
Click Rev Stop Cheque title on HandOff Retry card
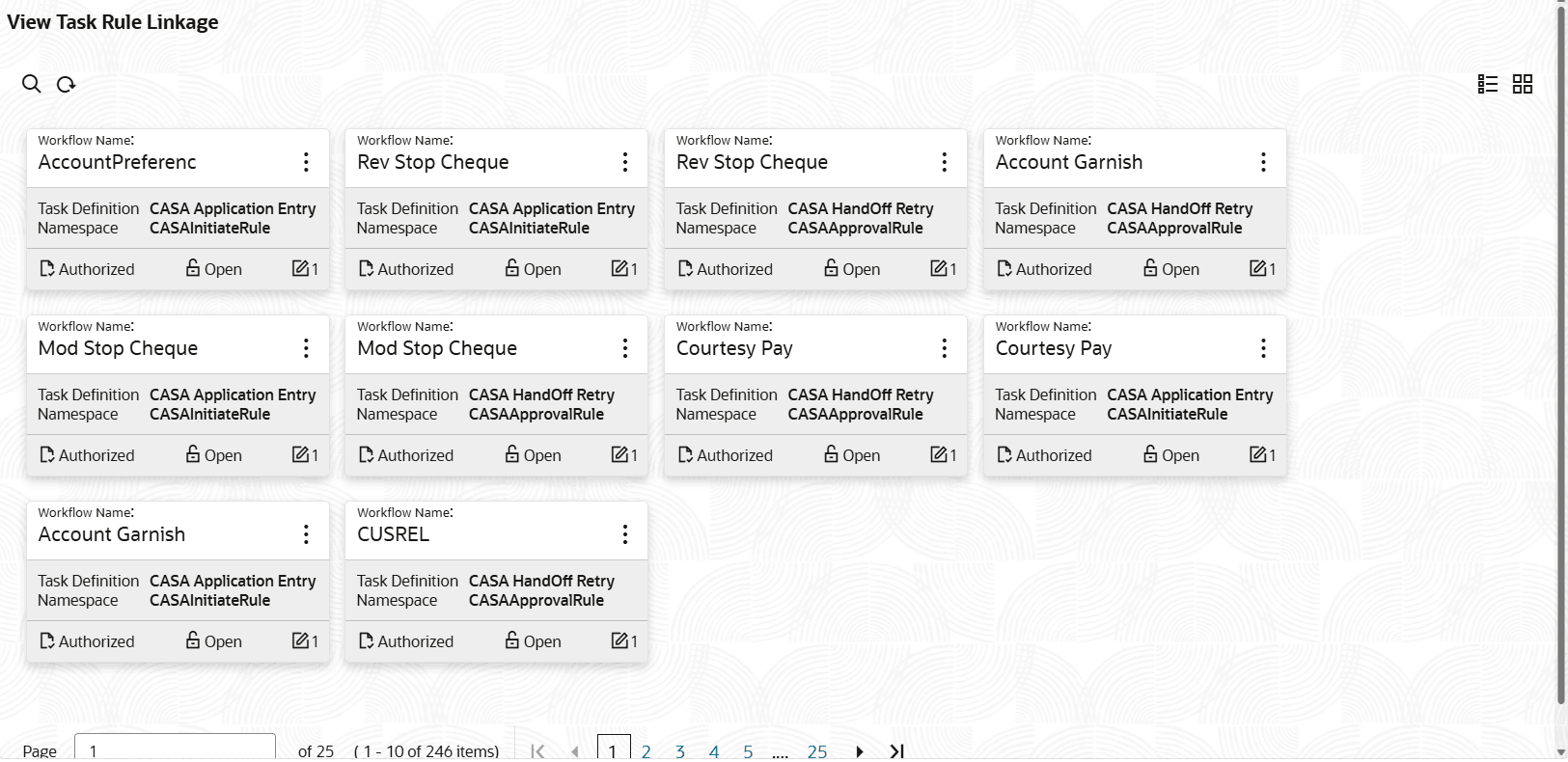pos(752,162)
